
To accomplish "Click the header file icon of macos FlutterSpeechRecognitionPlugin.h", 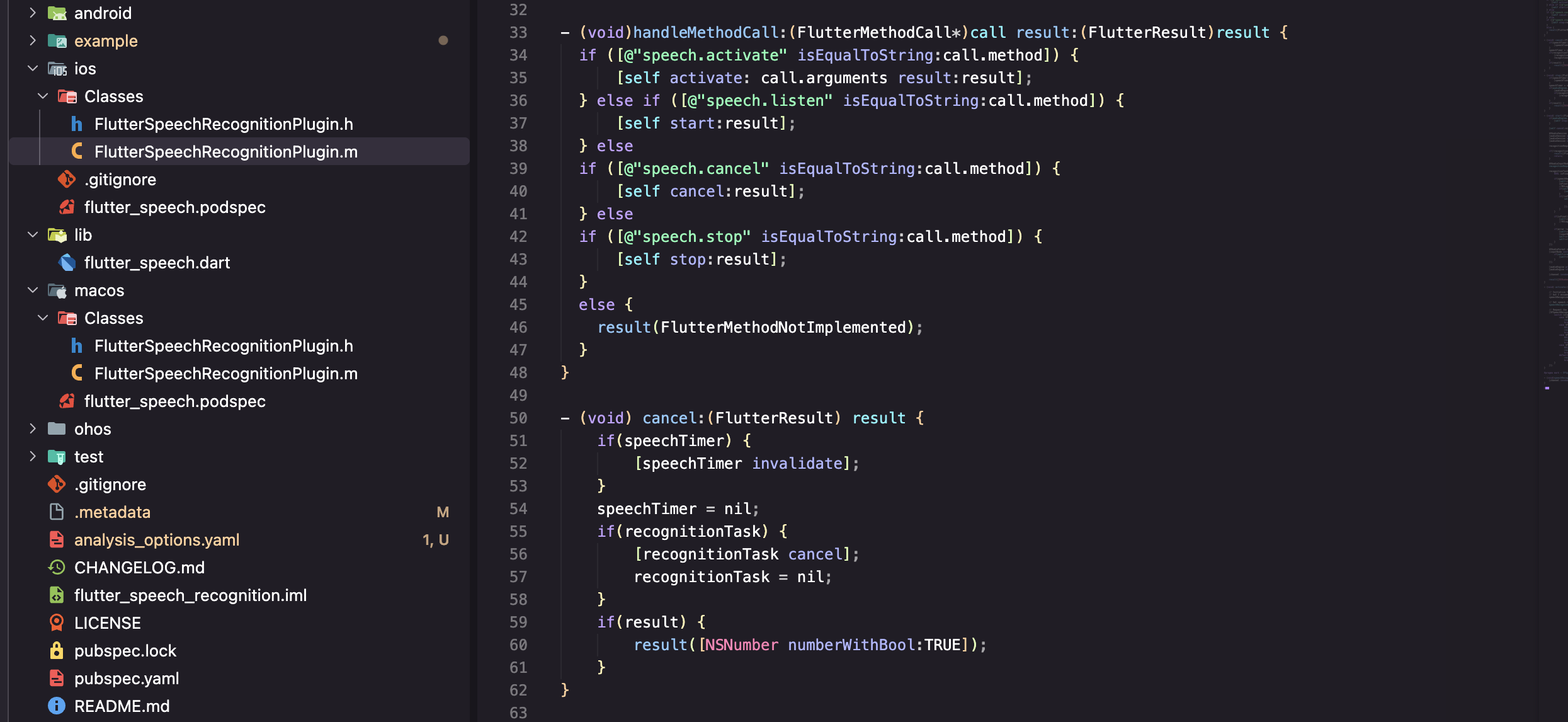I will (x=77, y=346).
